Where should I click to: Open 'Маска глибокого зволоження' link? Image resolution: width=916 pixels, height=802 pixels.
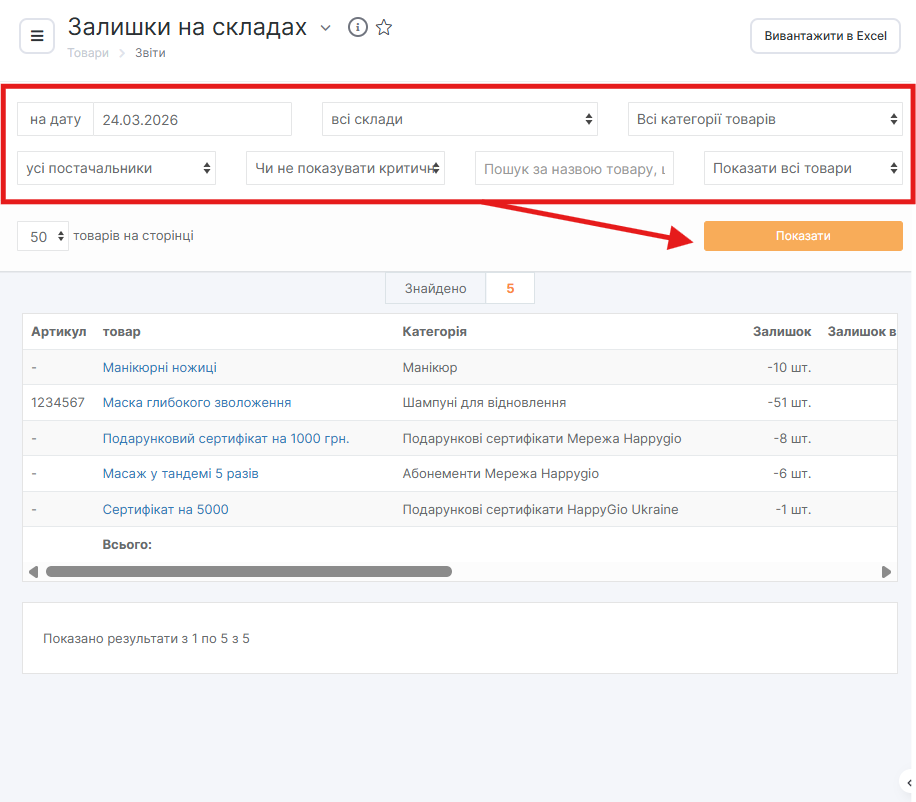click(x=196, y=402)
